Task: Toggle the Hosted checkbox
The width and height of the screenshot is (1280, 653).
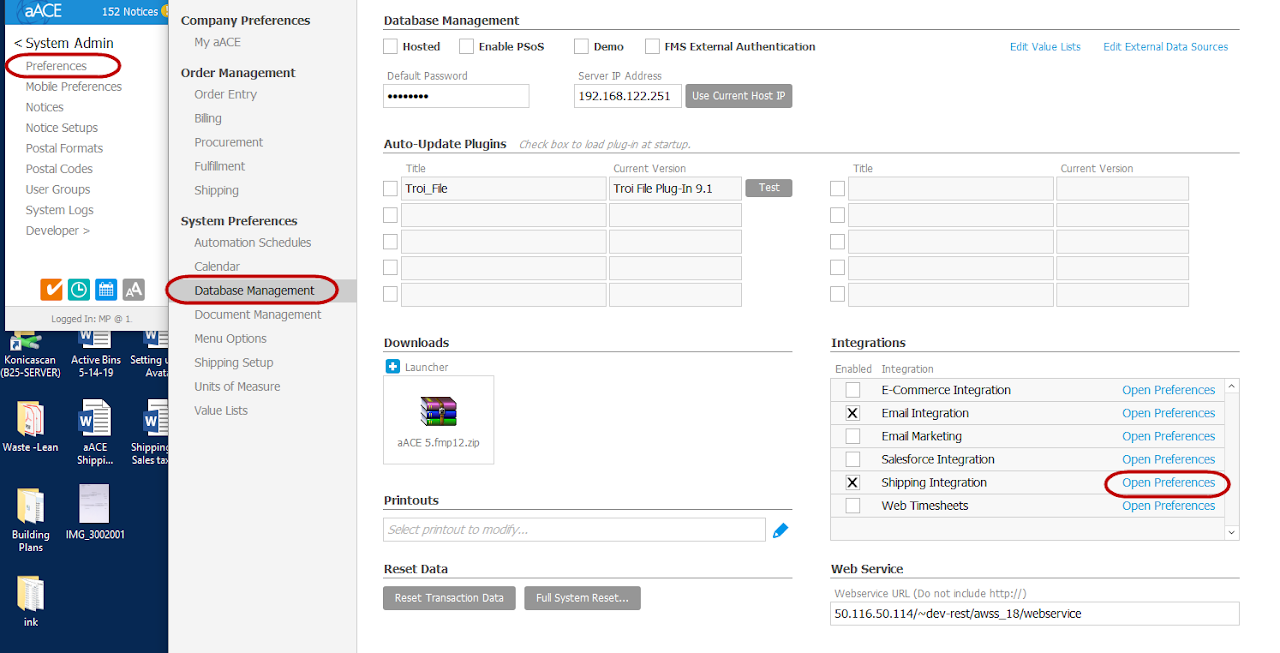Action: (391, 46)
